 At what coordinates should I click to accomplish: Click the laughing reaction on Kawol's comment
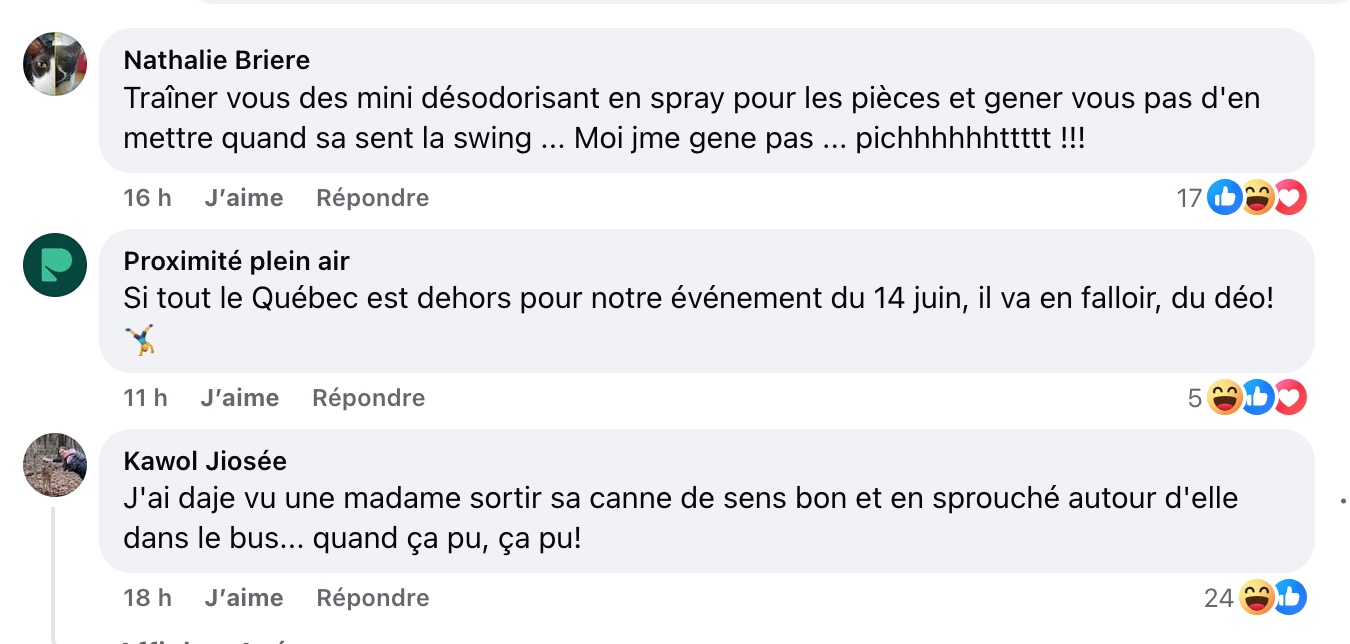click(1257, 598)
